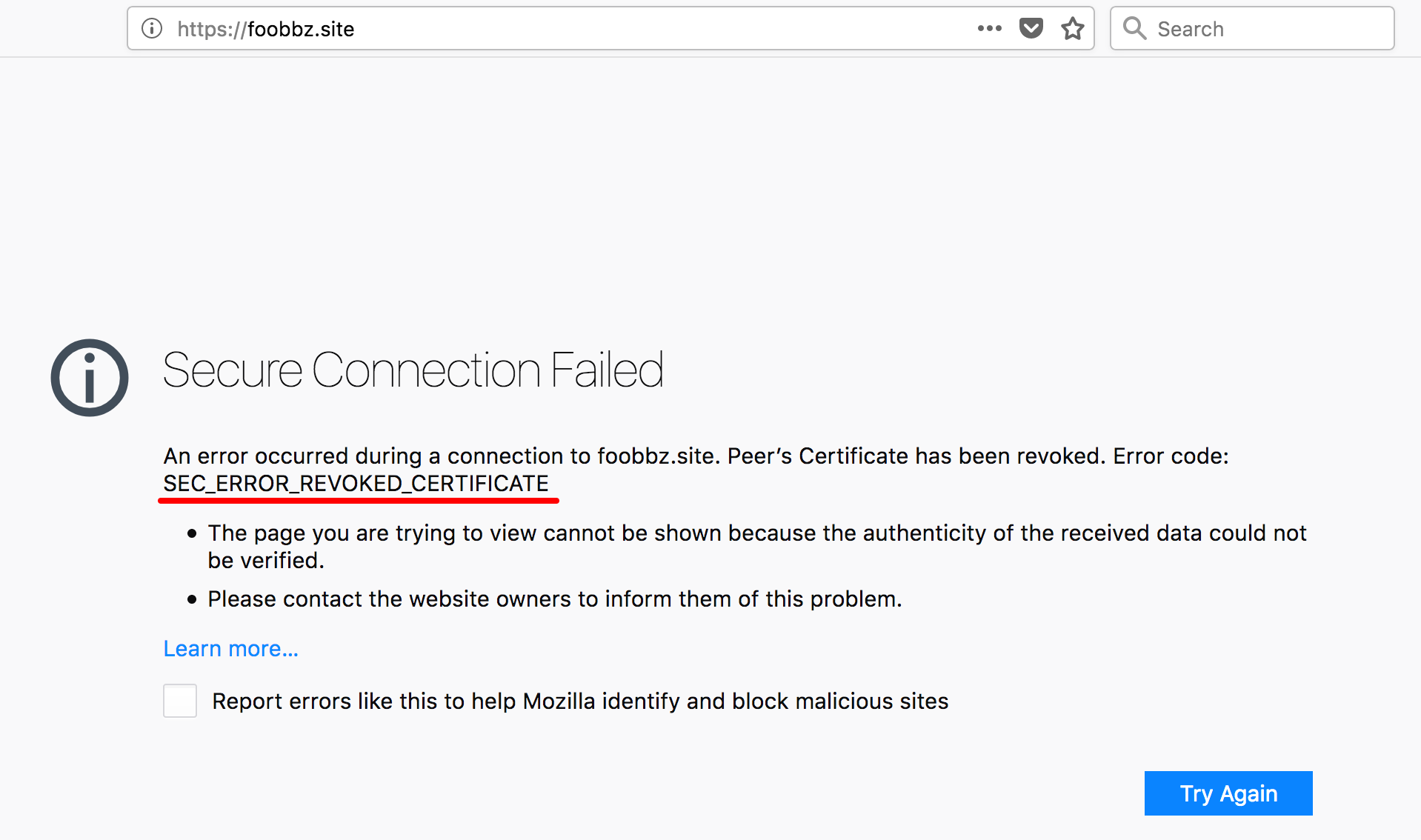This screenshot has width=1421, height=840.
Task: Click the magnifier icon in the search box
Action: 1134,28
